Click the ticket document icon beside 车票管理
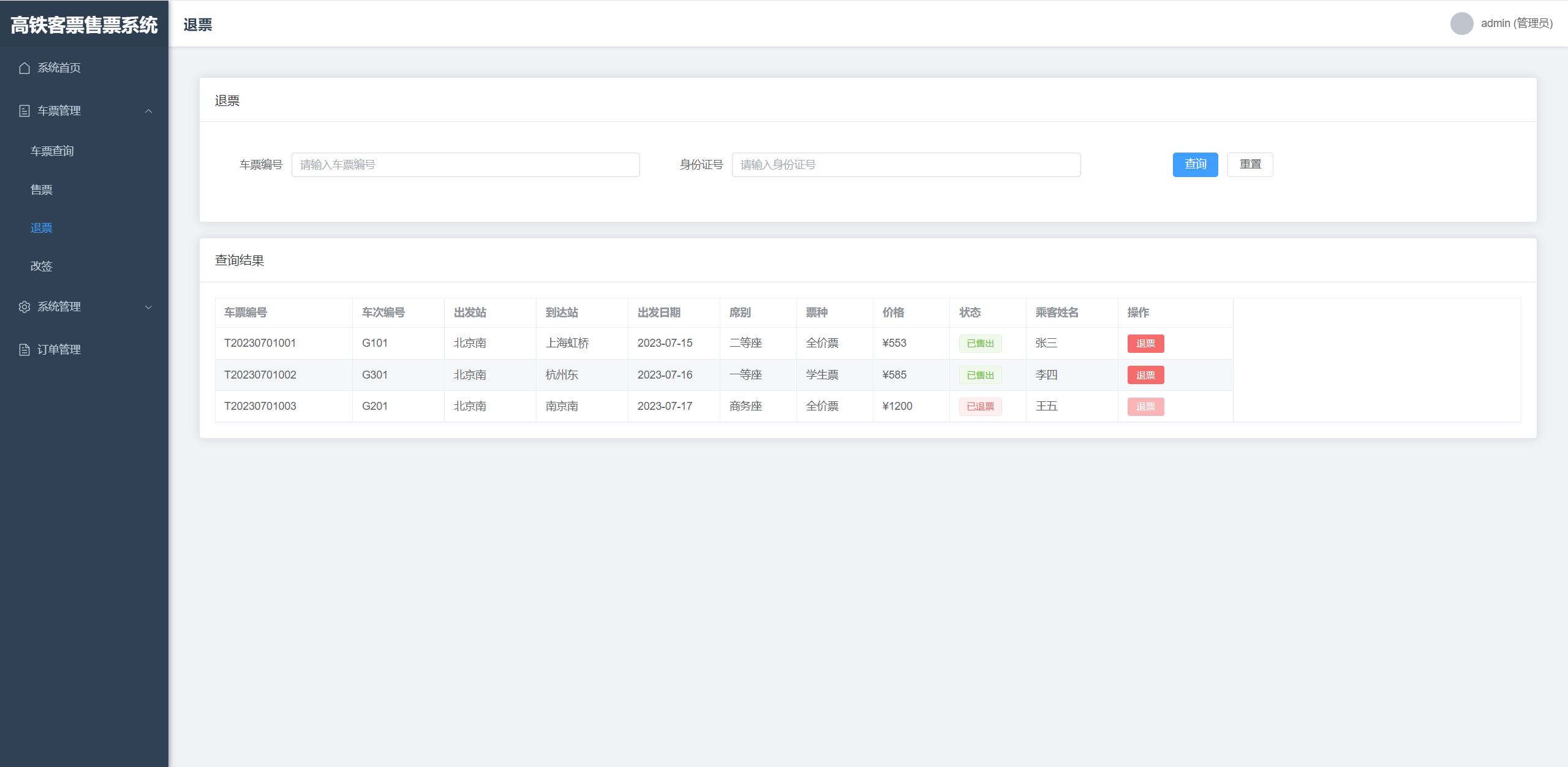The width and height of the screenshot is (1568, 767). tap(24, 111)
